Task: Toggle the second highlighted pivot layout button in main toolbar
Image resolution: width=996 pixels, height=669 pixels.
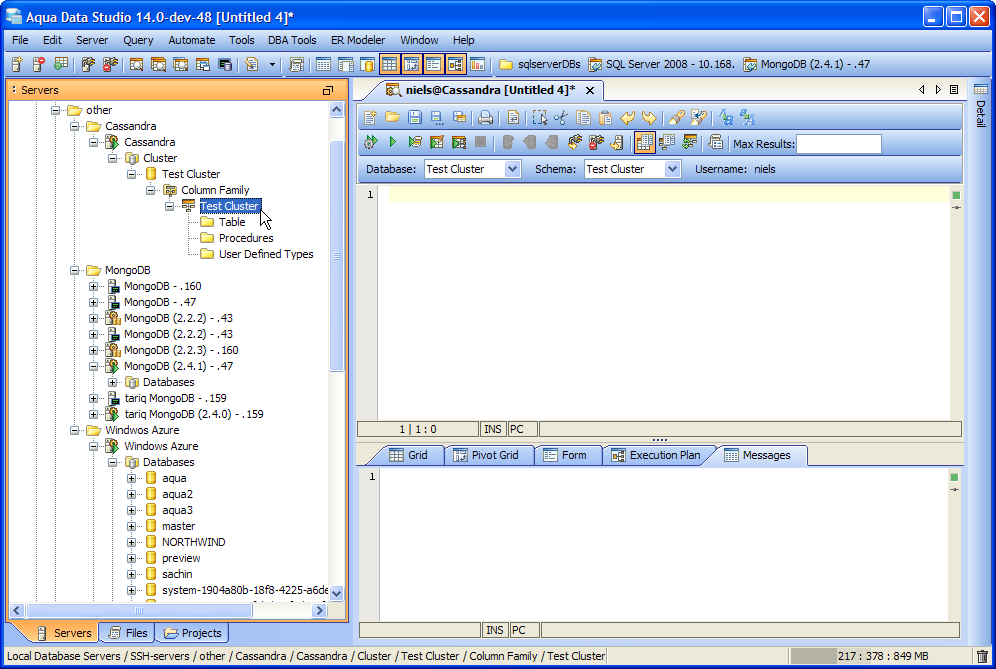Action: pyautogui.click(x=412, y=64)
